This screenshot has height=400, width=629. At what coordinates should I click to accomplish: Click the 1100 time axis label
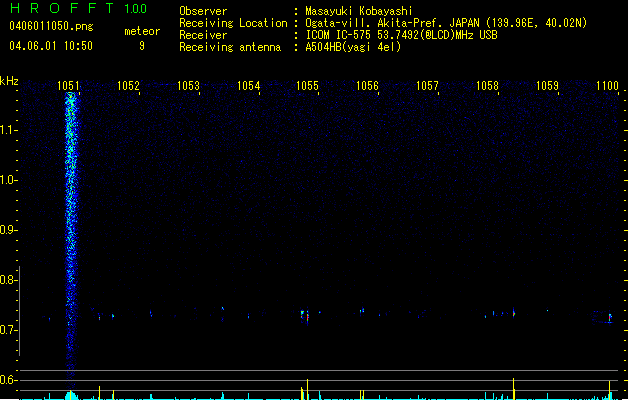pos(607,85)
